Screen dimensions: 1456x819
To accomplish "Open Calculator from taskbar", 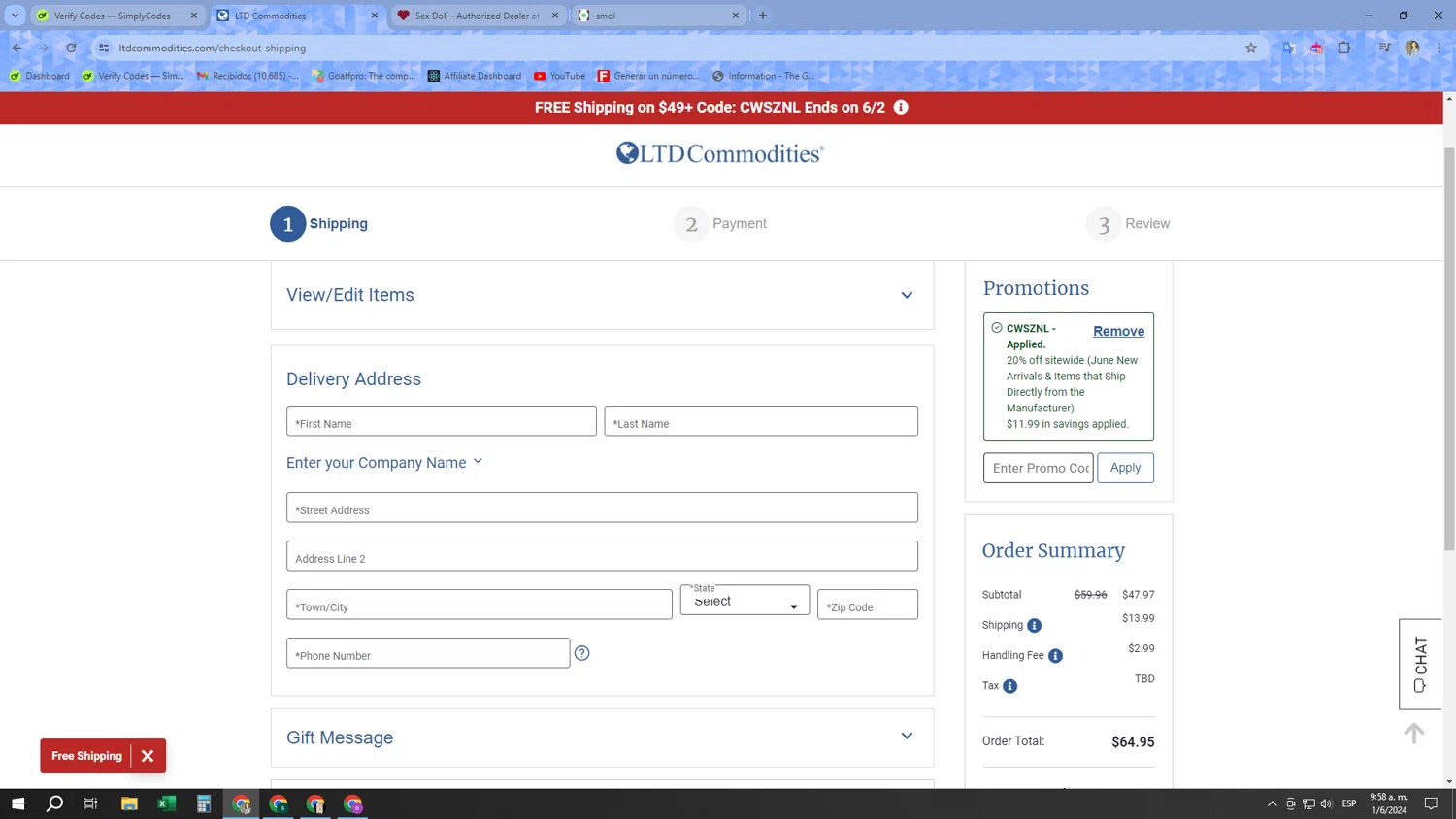I will pos(204,803).
